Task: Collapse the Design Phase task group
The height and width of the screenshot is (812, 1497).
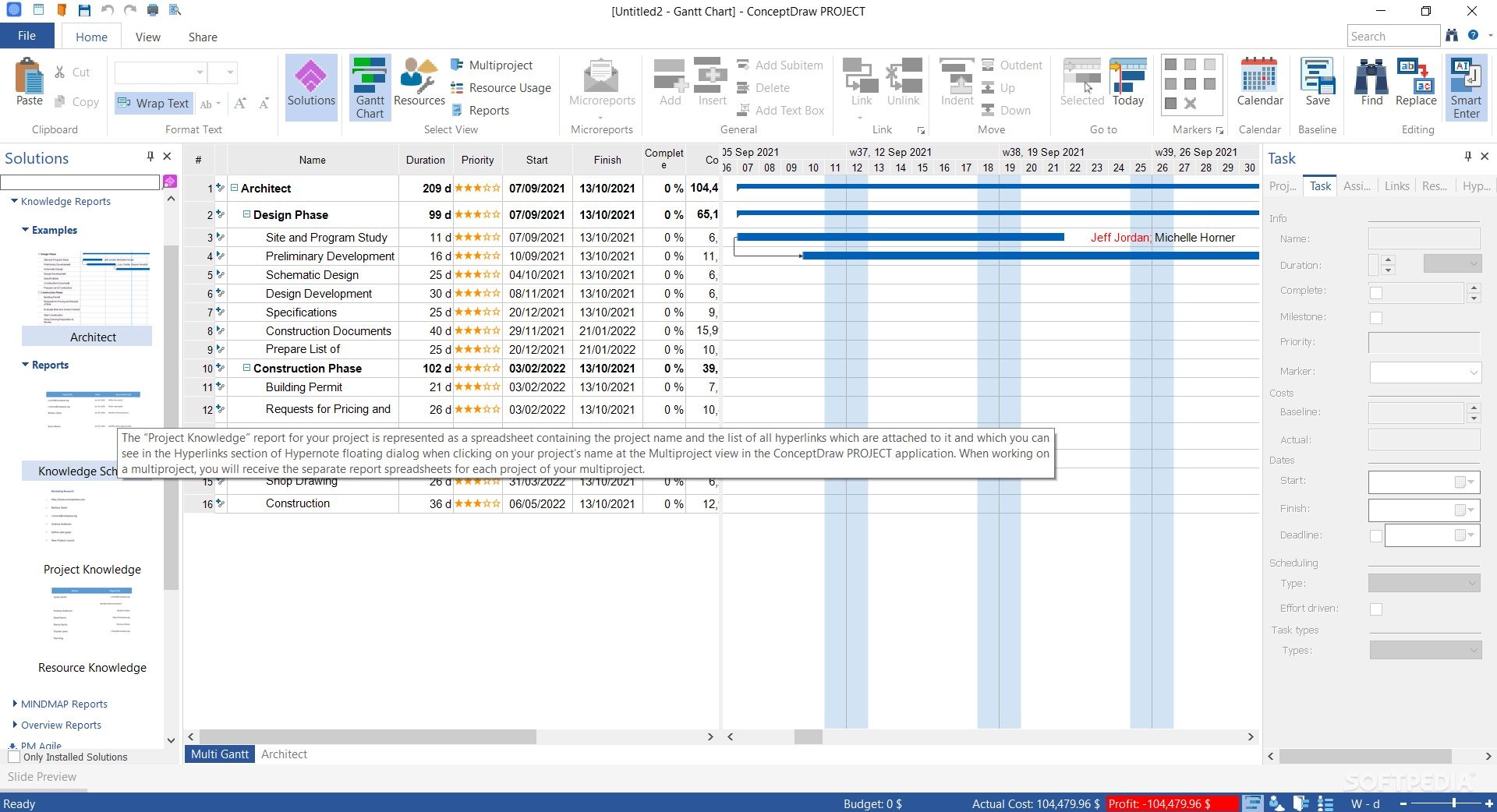Action: [246, 214]
